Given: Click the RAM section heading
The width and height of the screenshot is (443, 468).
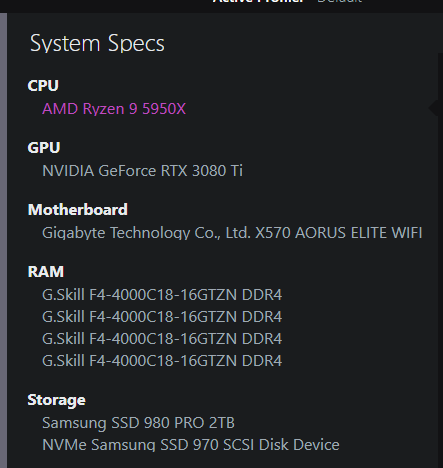Looking at the screenshot, I should (46, 272).
